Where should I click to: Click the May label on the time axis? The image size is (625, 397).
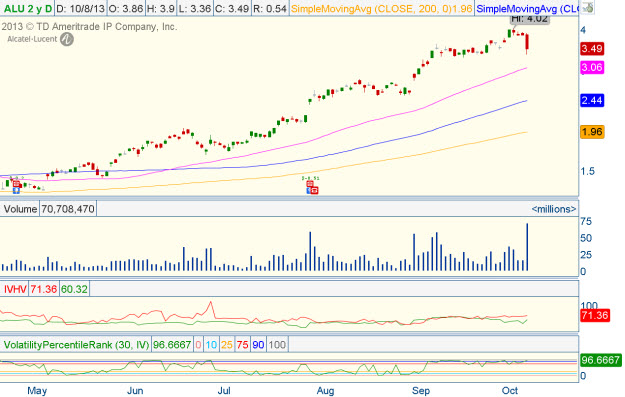(37, 391)
